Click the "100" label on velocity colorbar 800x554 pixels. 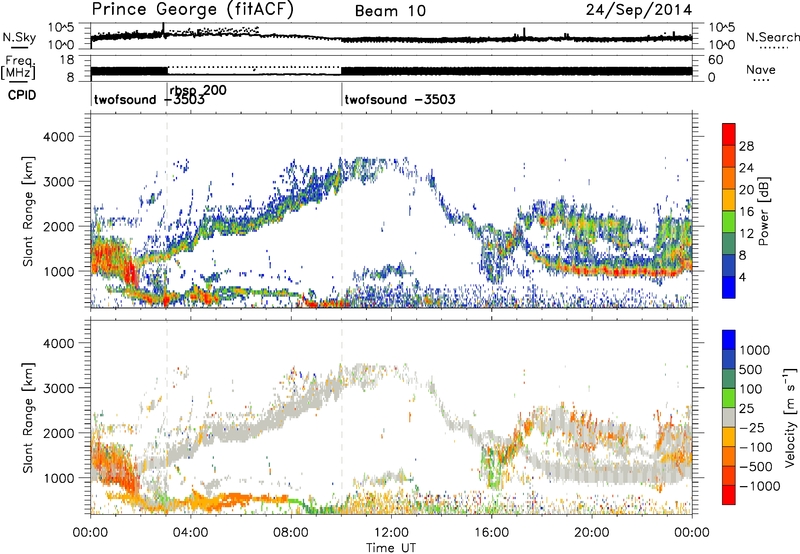tap(751, 389)
